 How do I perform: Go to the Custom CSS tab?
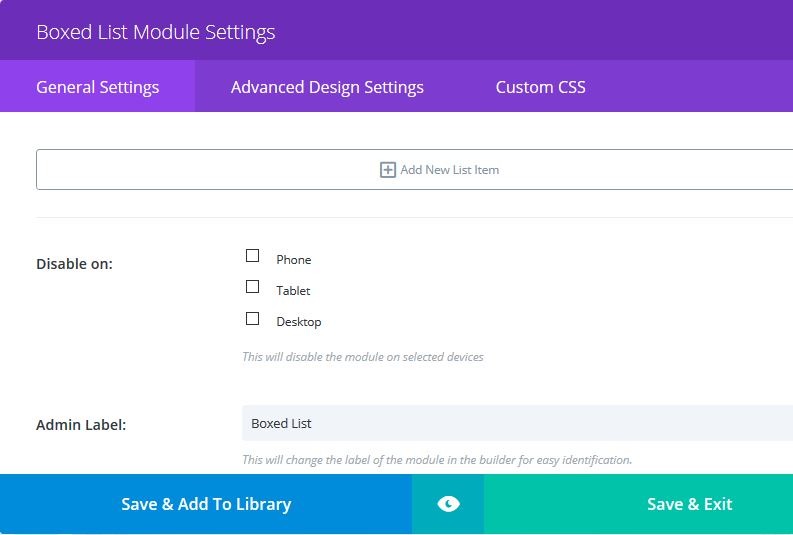pos(540,86)
